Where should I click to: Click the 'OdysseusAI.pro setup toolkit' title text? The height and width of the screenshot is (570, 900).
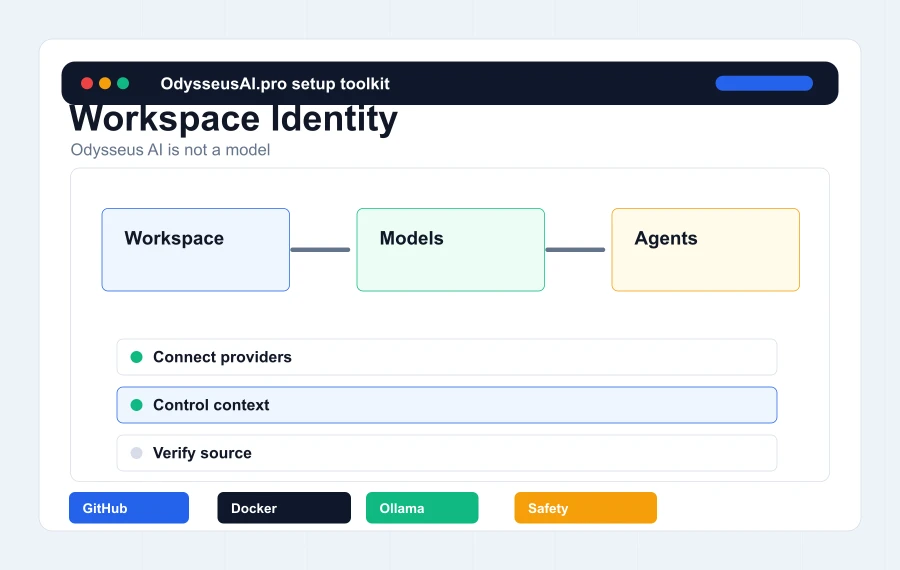pyautogui.click(x=275, y=84)
